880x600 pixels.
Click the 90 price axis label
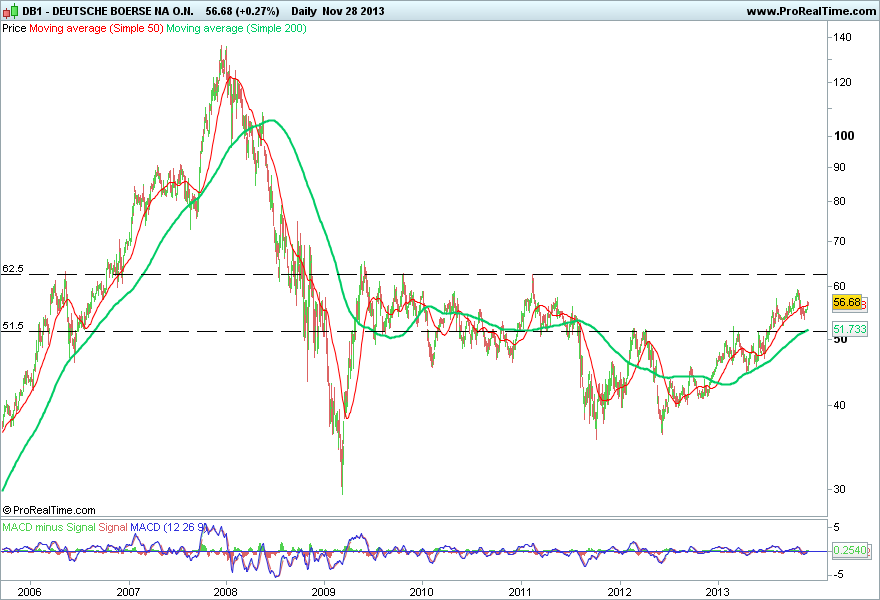click(x=840, y=167)
